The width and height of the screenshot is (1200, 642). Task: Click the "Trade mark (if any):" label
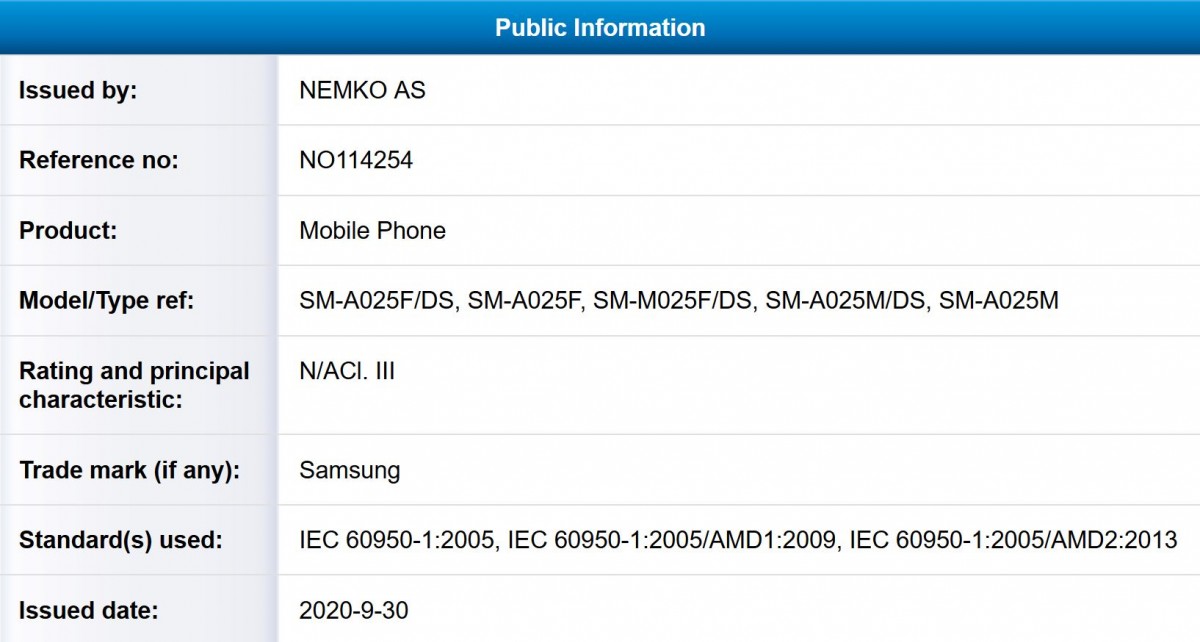(129, 470)
